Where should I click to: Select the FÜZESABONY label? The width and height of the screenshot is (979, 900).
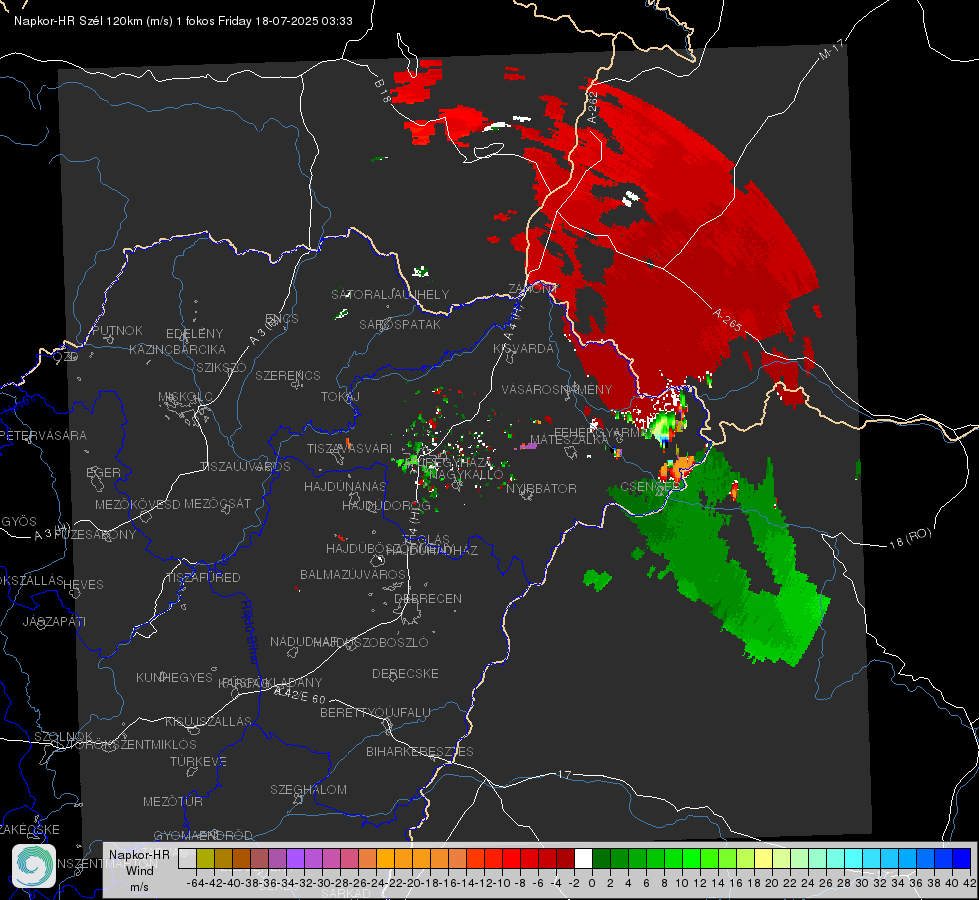click(x=95, y=535)
